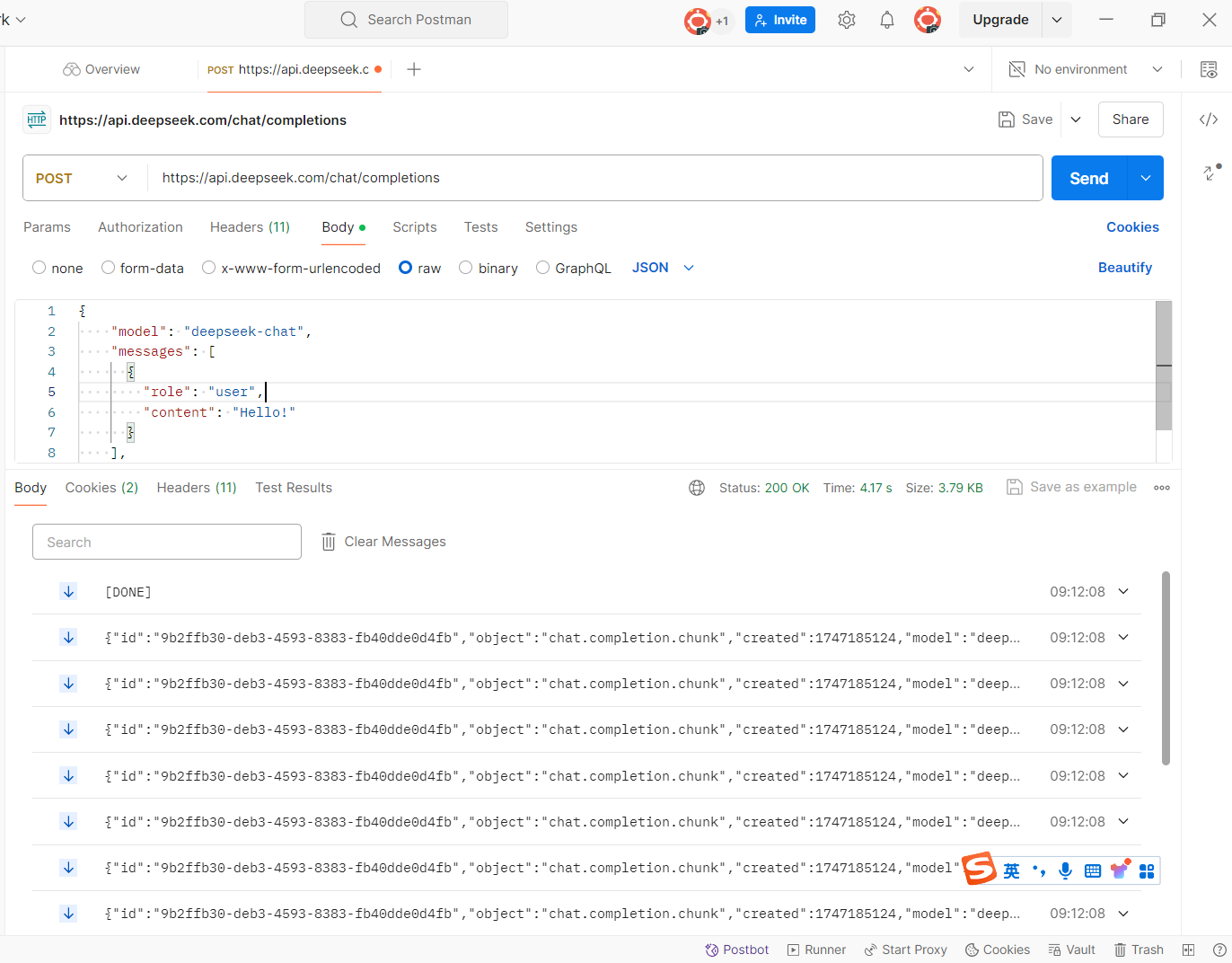The width and height of the screenshot is (1232, 963).
Task: Open the environment quick look icon
Action: 1209,69
